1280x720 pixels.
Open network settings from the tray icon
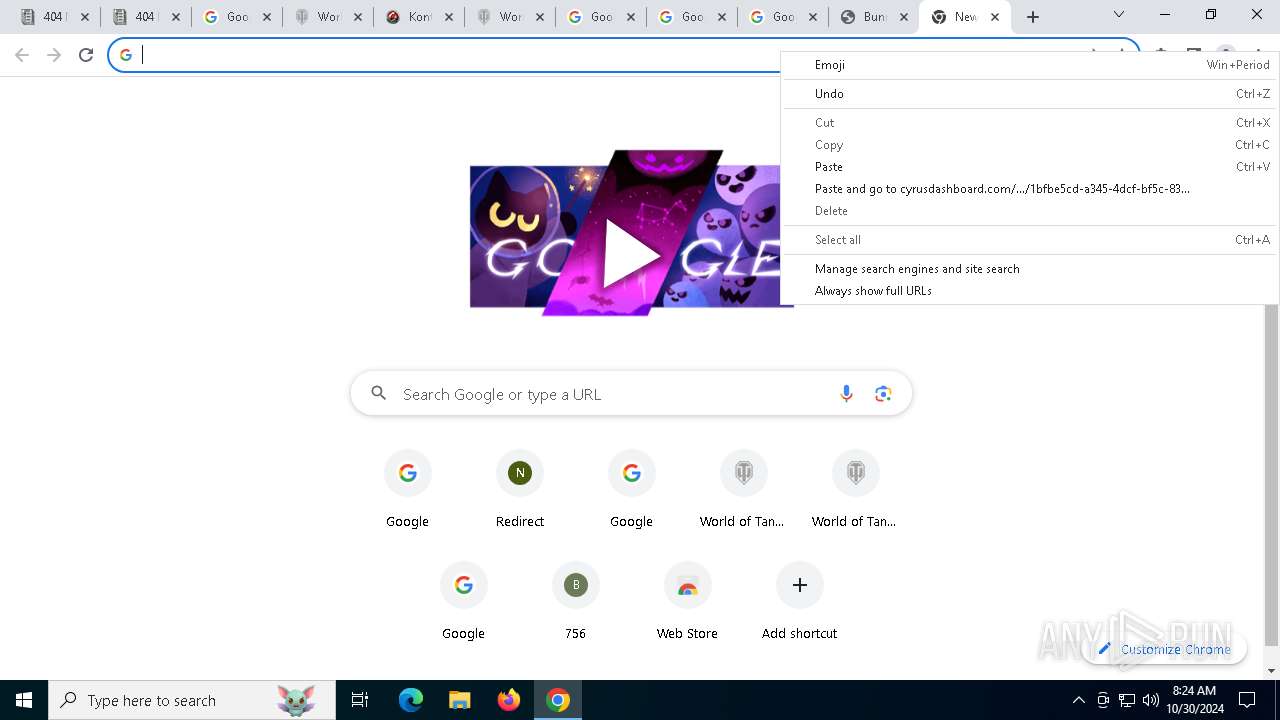click(x=1127, y=700)
